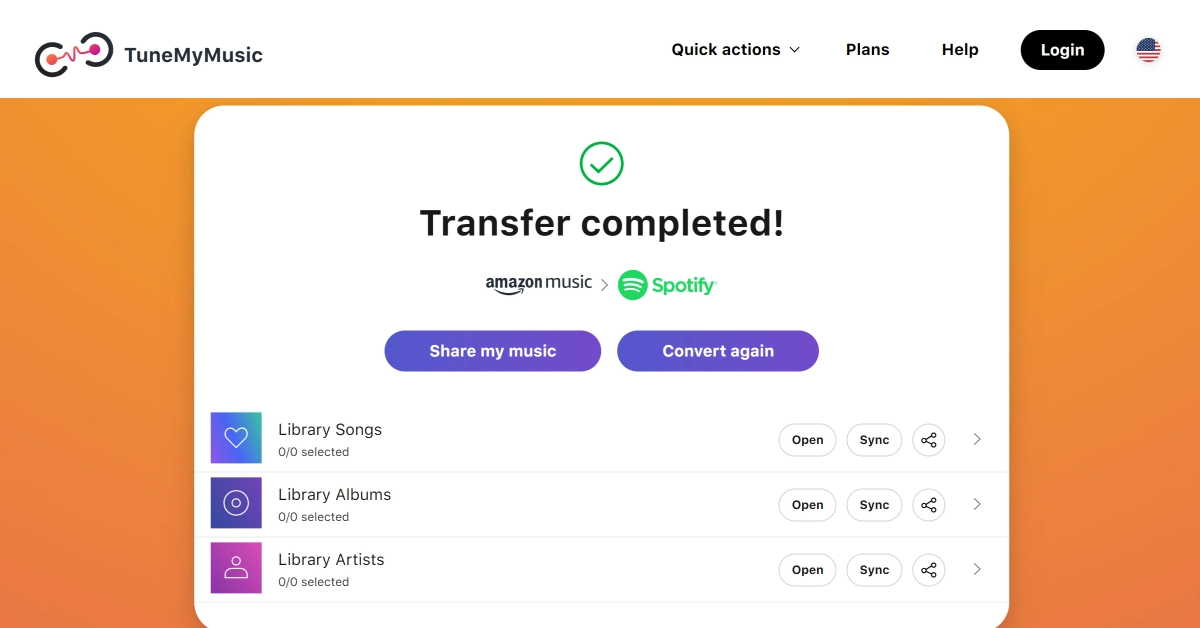Click the Library Albums disc thumbnail

236,503
